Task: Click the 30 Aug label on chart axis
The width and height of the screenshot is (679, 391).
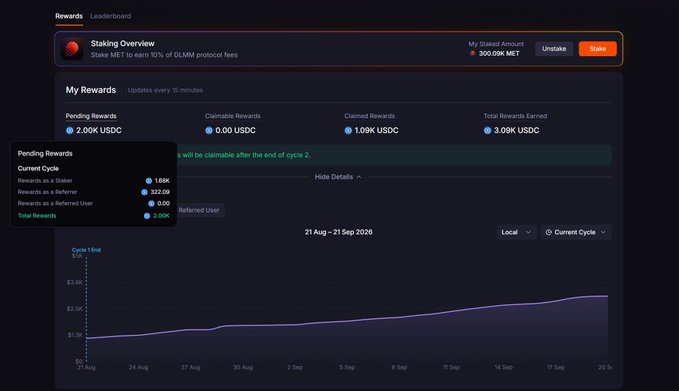Action: [x=242, y=367]
